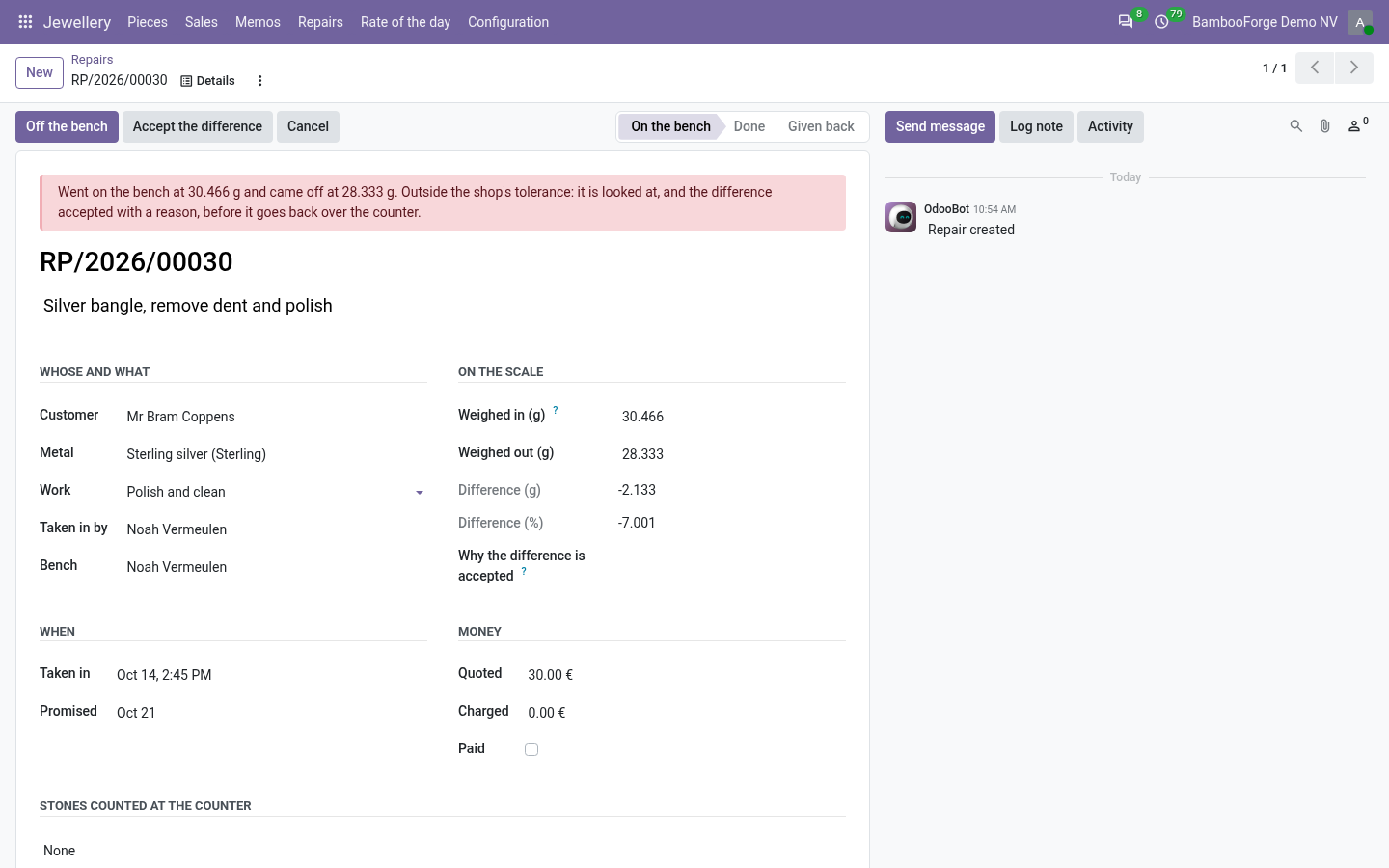Open the Configuration menu

coord(508,22)
